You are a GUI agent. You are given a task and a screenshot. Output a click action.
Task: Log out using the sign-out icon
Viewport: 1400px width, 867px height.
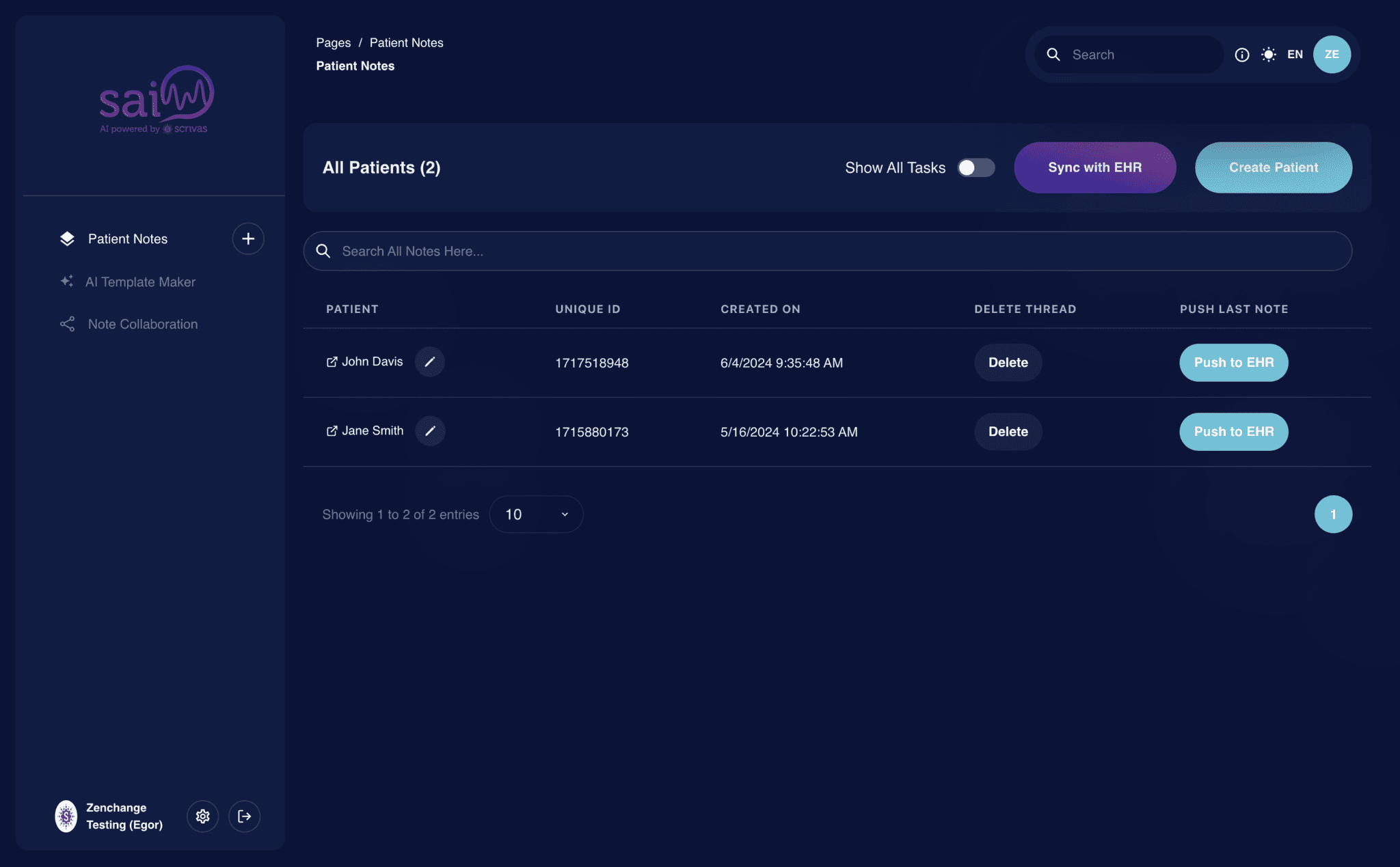pyautogui.click(x=244, y=816)
